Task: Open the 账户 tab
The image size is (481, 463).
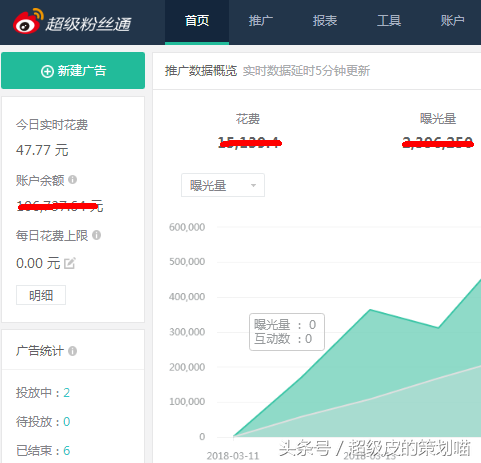Action: tap(452, 21)
